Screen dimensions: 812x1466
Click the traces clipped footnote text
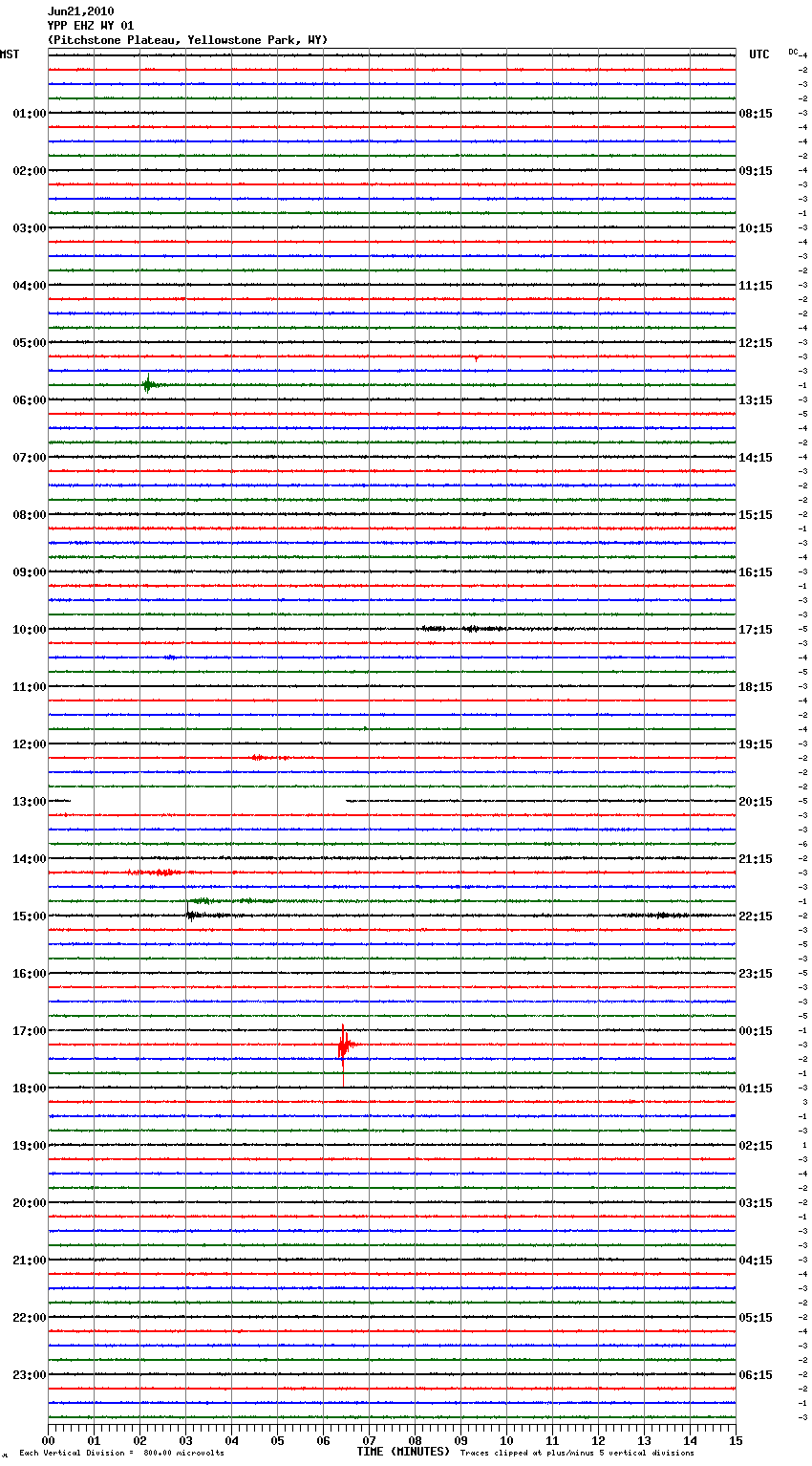tap(577, 1453)
